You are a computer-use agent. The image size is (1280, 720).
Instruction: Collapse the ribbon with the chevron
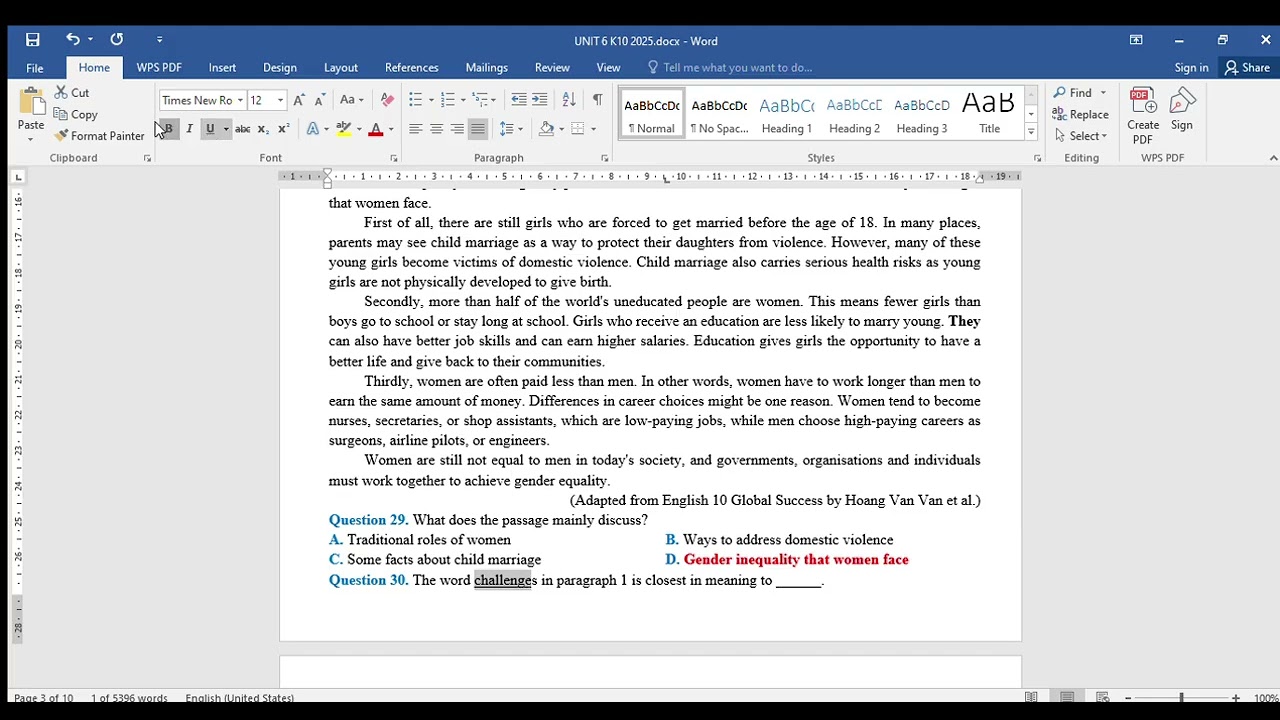(x=1273, y=158)
